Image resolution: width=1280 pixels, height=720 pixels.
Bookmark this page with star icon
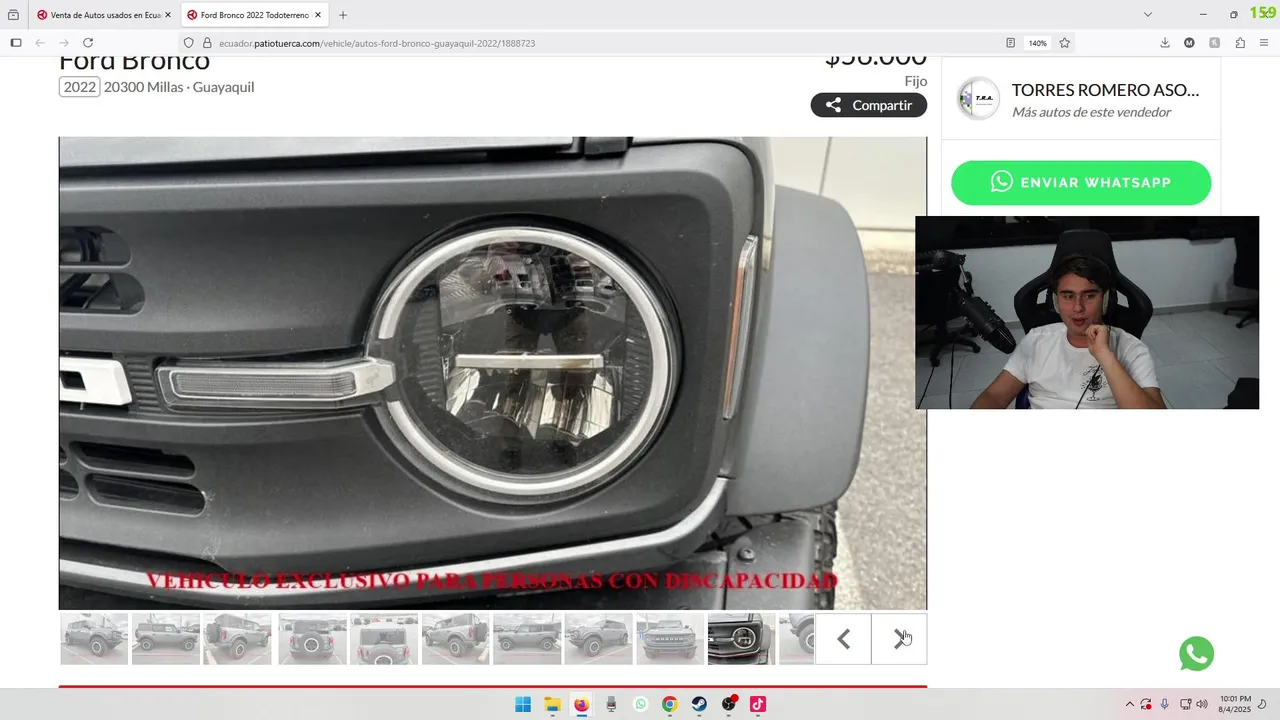[x=1065, y=43]
